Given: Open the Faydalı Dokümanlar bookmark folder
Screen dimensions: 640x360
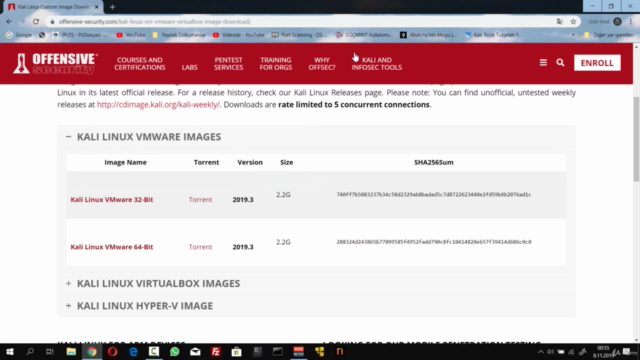Looking at the screenshot, I should (179, 35).
